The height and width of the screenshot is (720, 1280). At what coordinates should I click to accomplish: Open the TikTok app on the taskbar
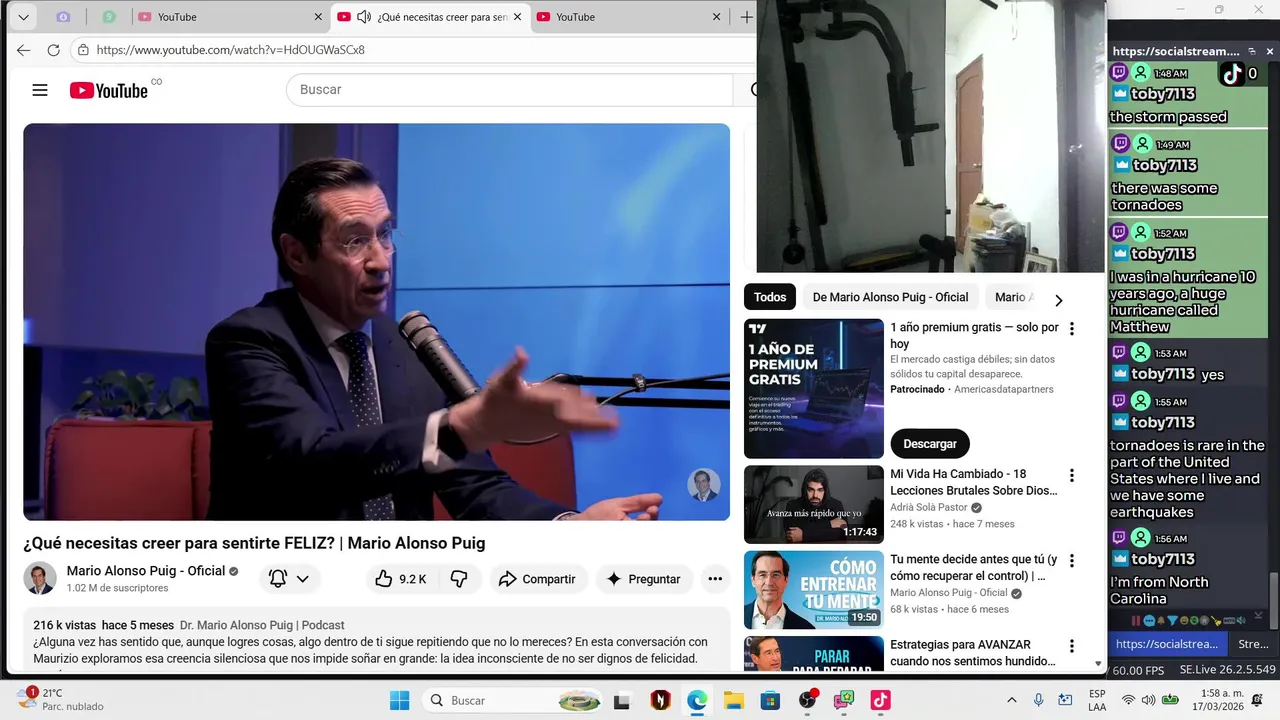880,700
